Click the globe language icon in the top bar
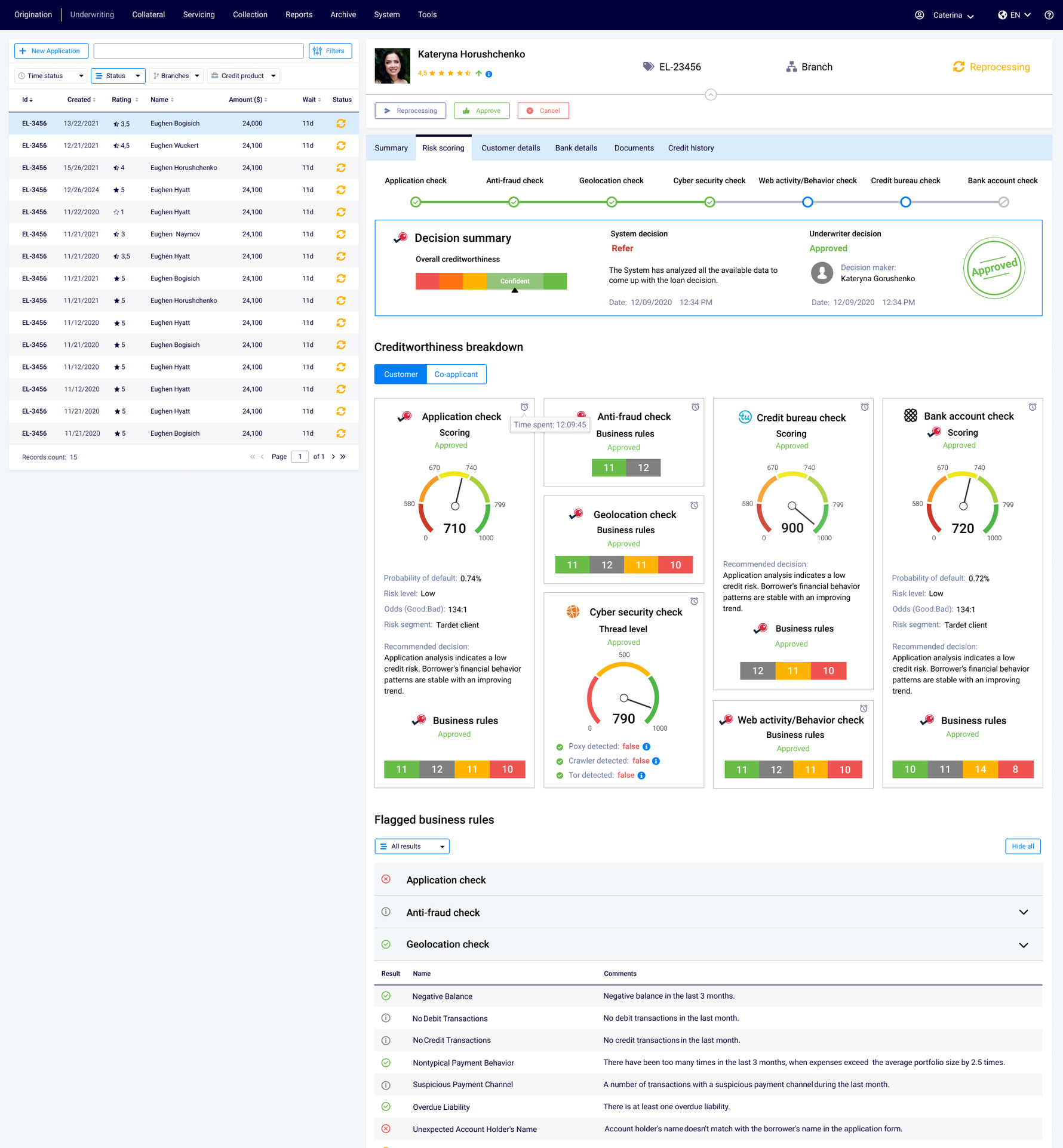The image size is (1063, 1148). 1003,15
